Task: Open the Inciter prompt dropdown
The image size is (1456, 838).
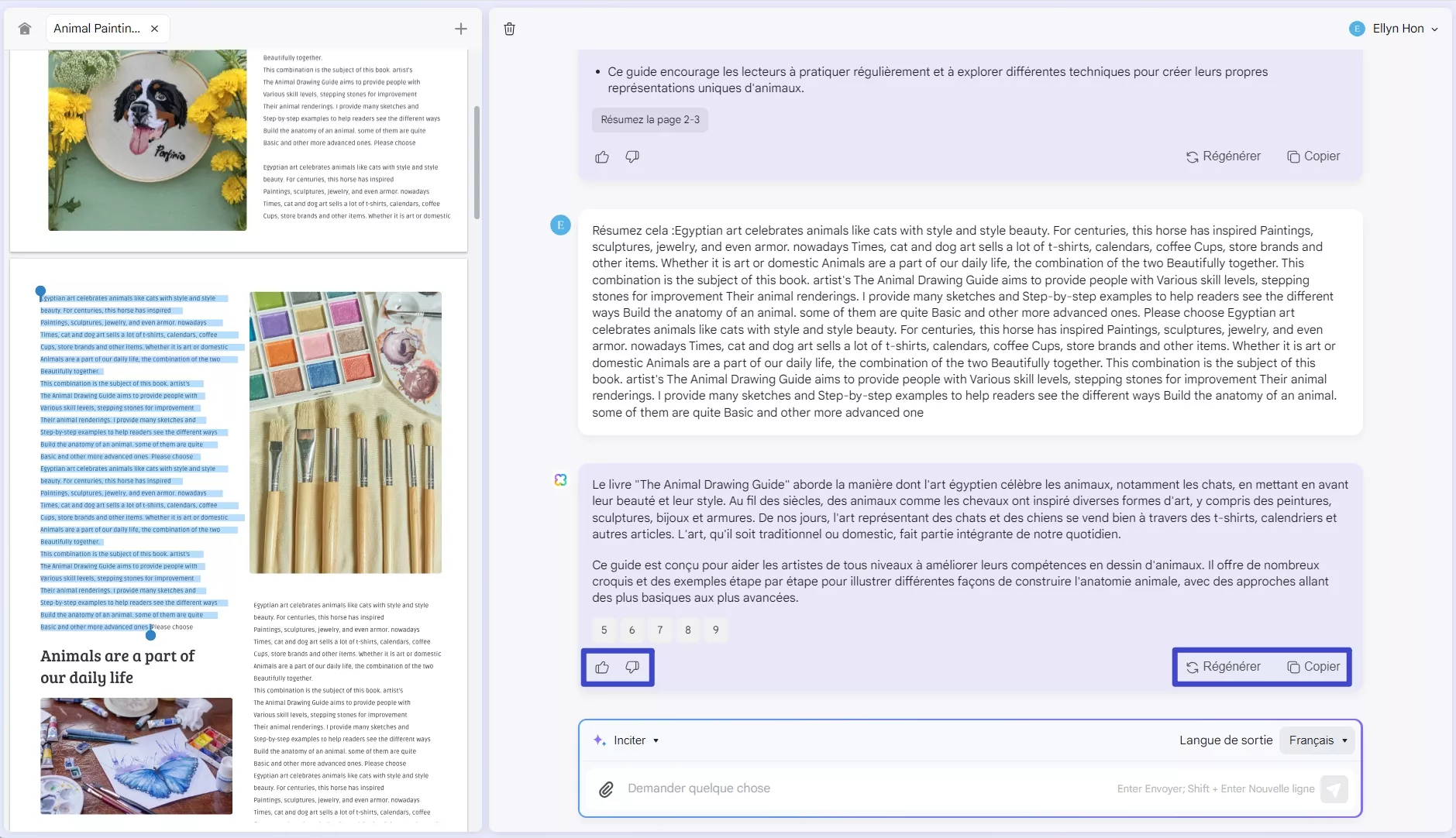Action: tap(627, 740)
